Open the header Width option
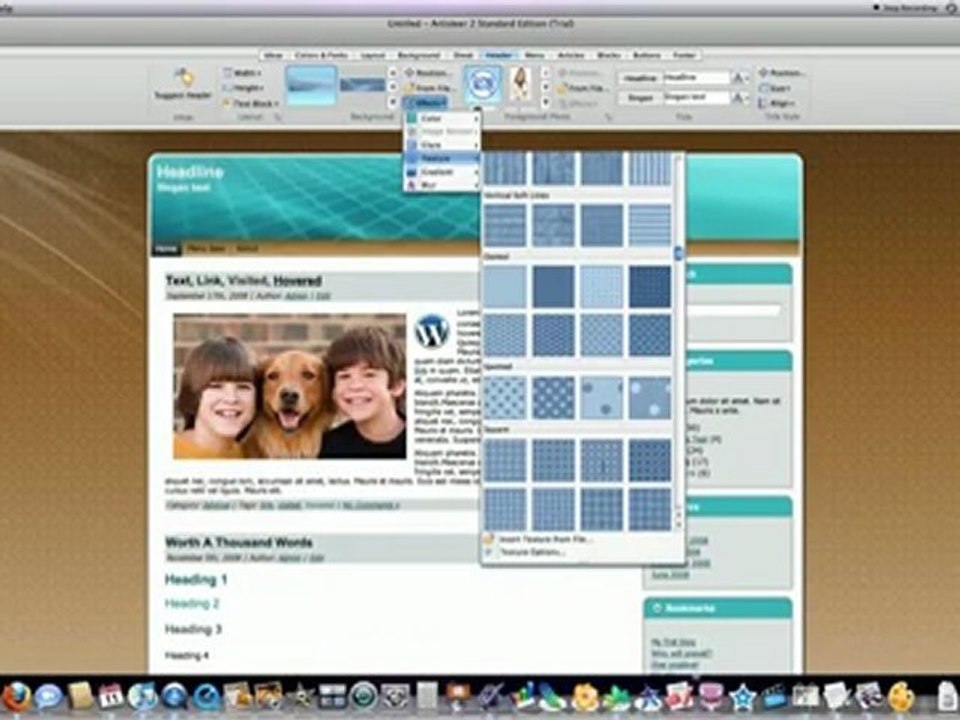The image size is (960, 720). pos(242,73)
